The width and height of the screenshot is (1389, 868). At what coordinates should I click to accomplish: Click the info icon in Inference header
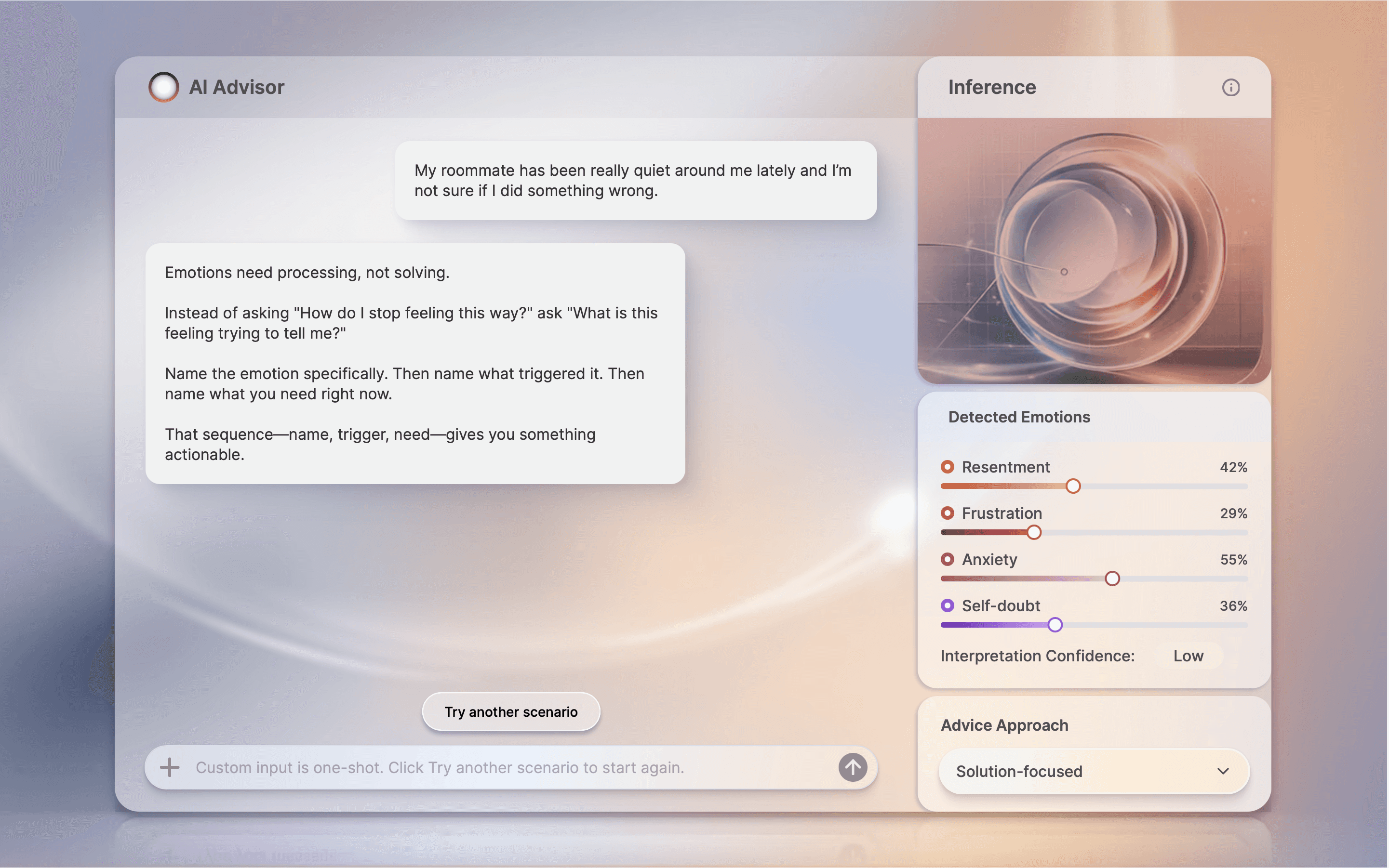tap(1230, 87)
